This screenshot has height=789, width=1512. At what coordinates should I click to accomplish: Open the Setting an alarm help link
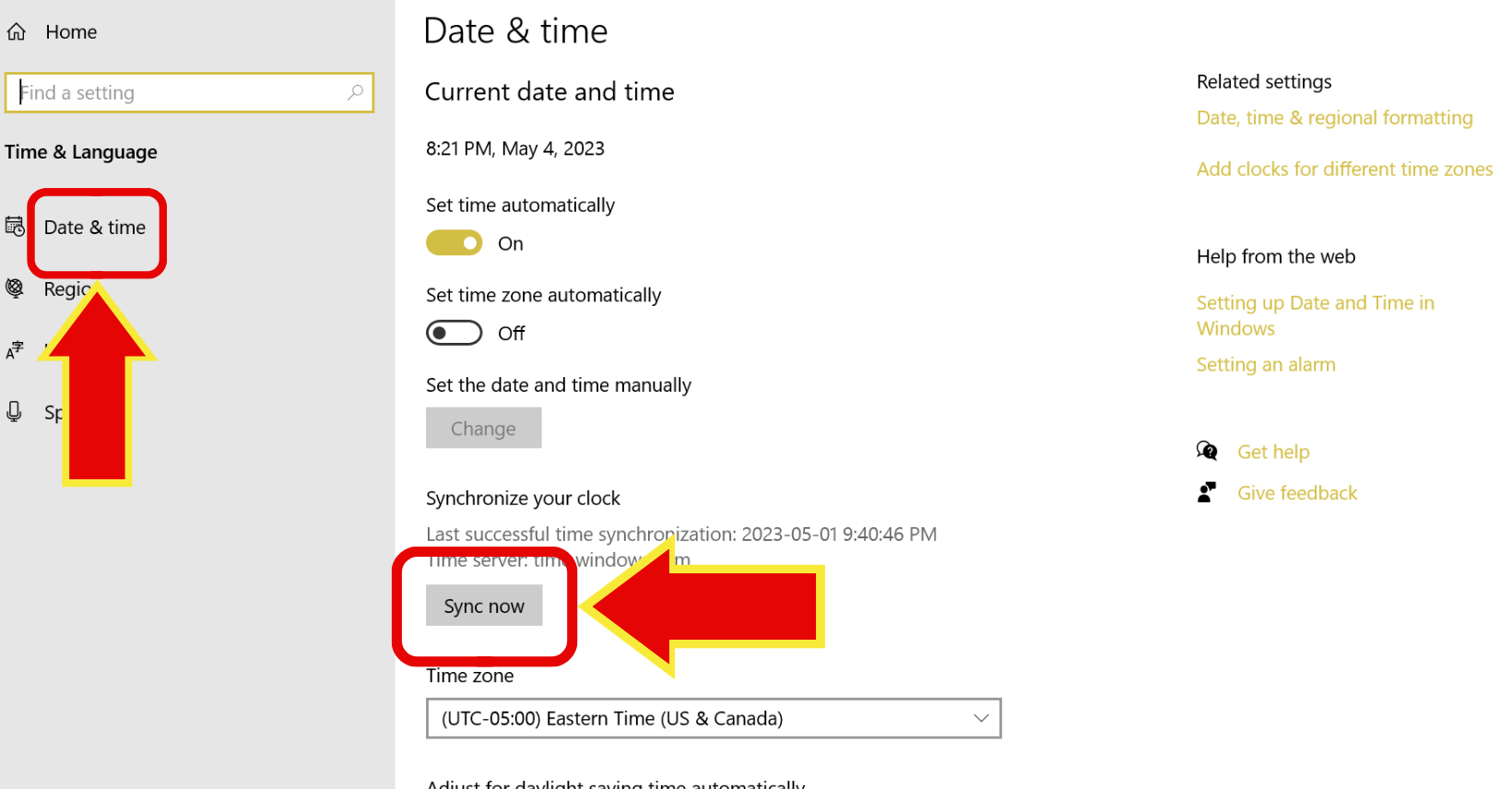[1265, 364]
